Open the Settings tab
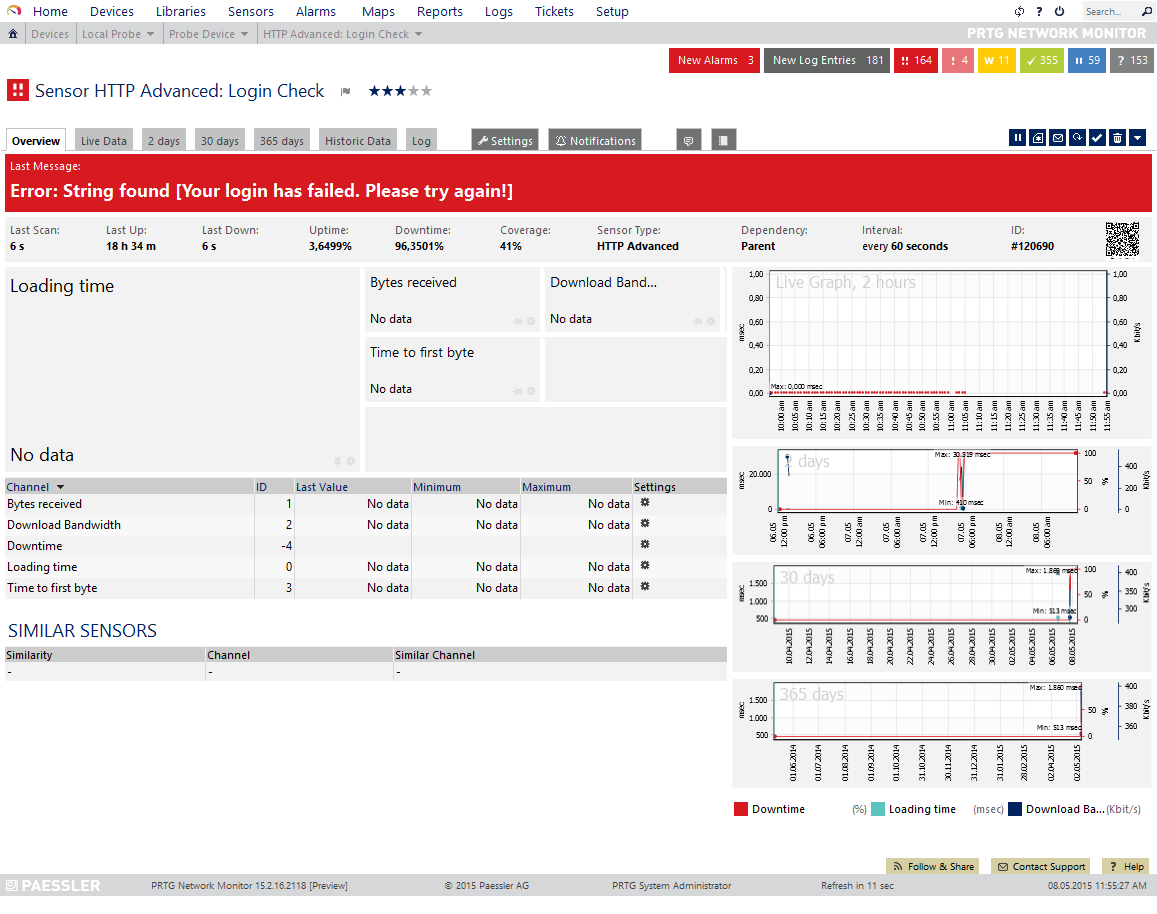 point(505,140)
